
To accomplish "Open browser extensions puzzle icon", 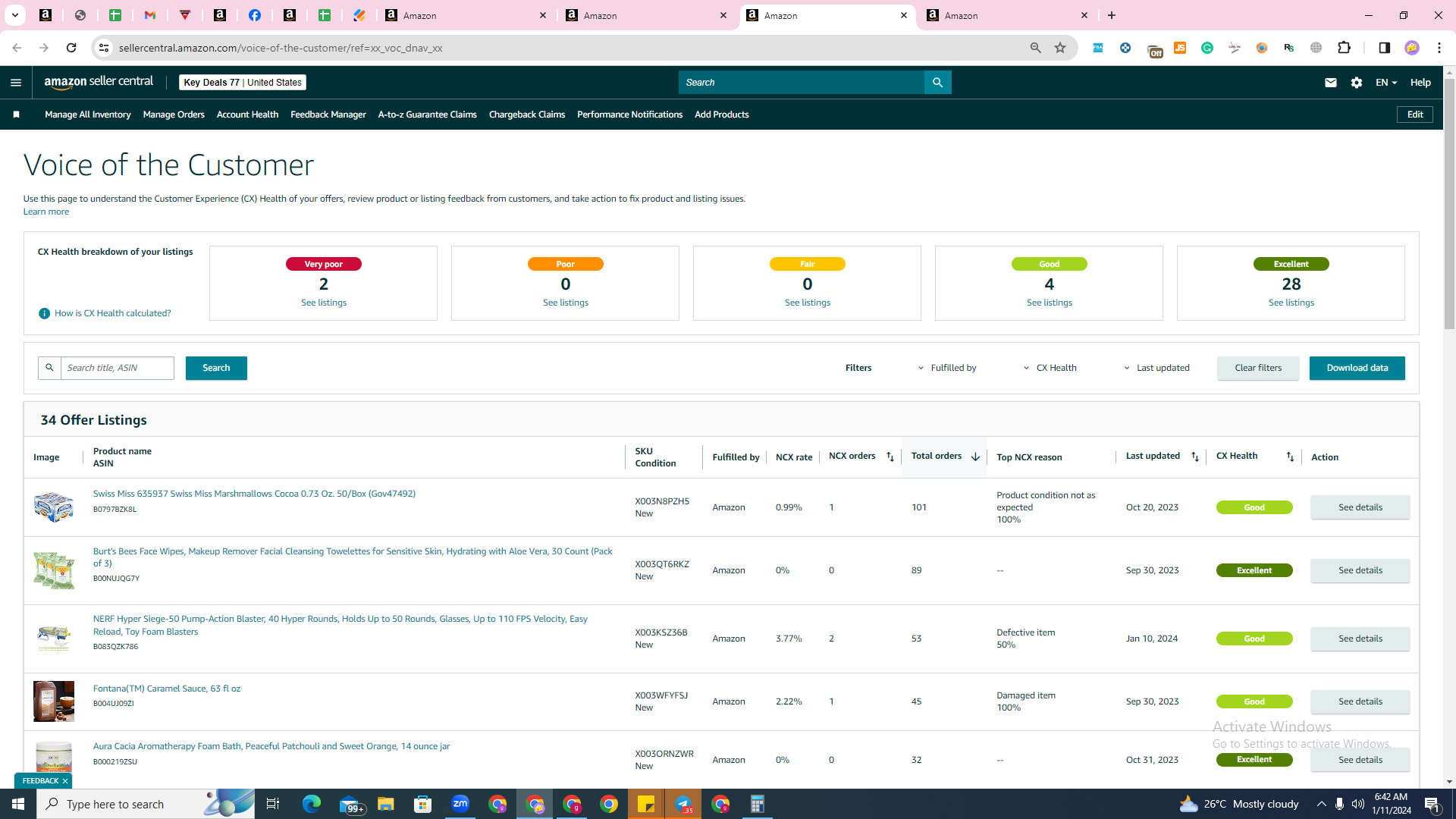I will click(1345, 48).
